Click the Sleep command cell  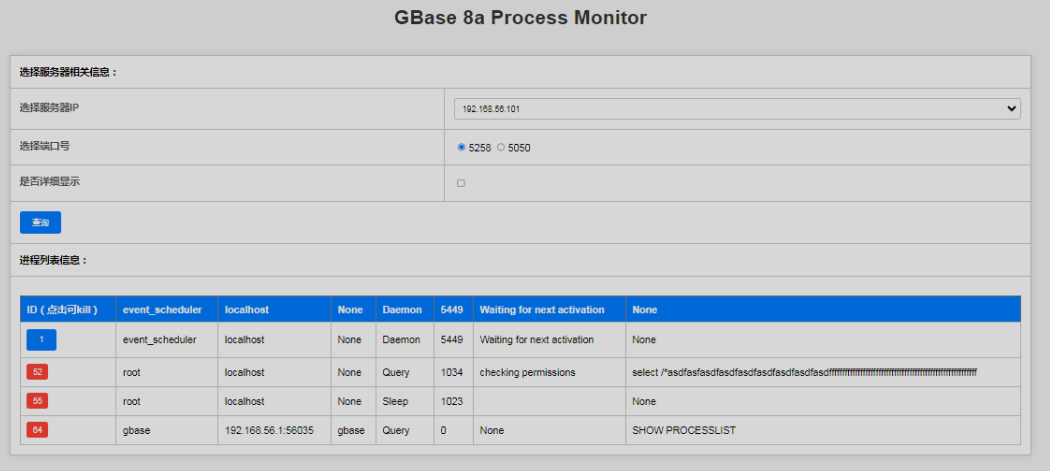tap(404, 401)
